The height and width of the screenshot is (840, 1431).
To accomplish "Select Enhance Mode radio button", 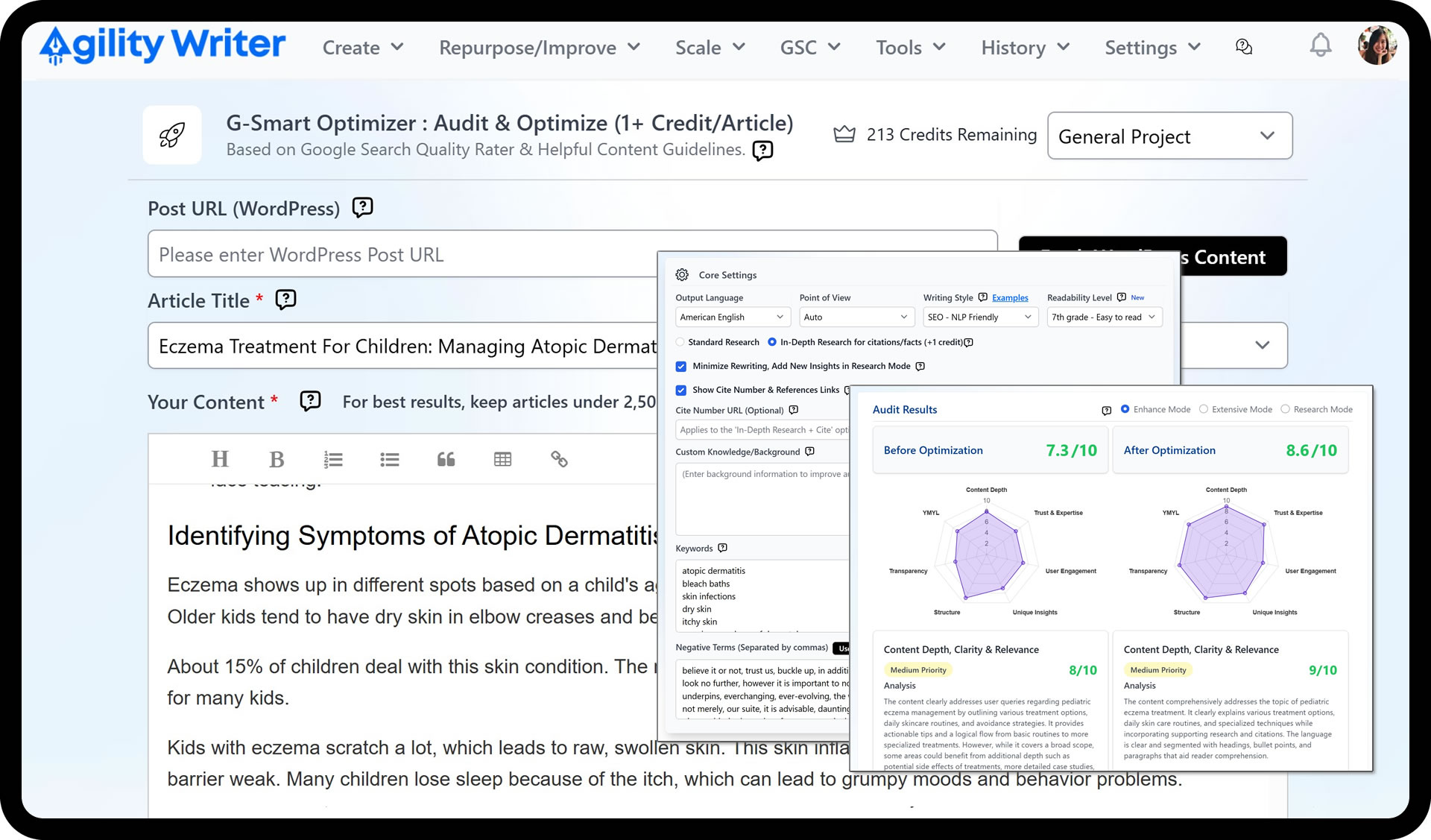I will pyautogui.click(x=1125, y=409).
